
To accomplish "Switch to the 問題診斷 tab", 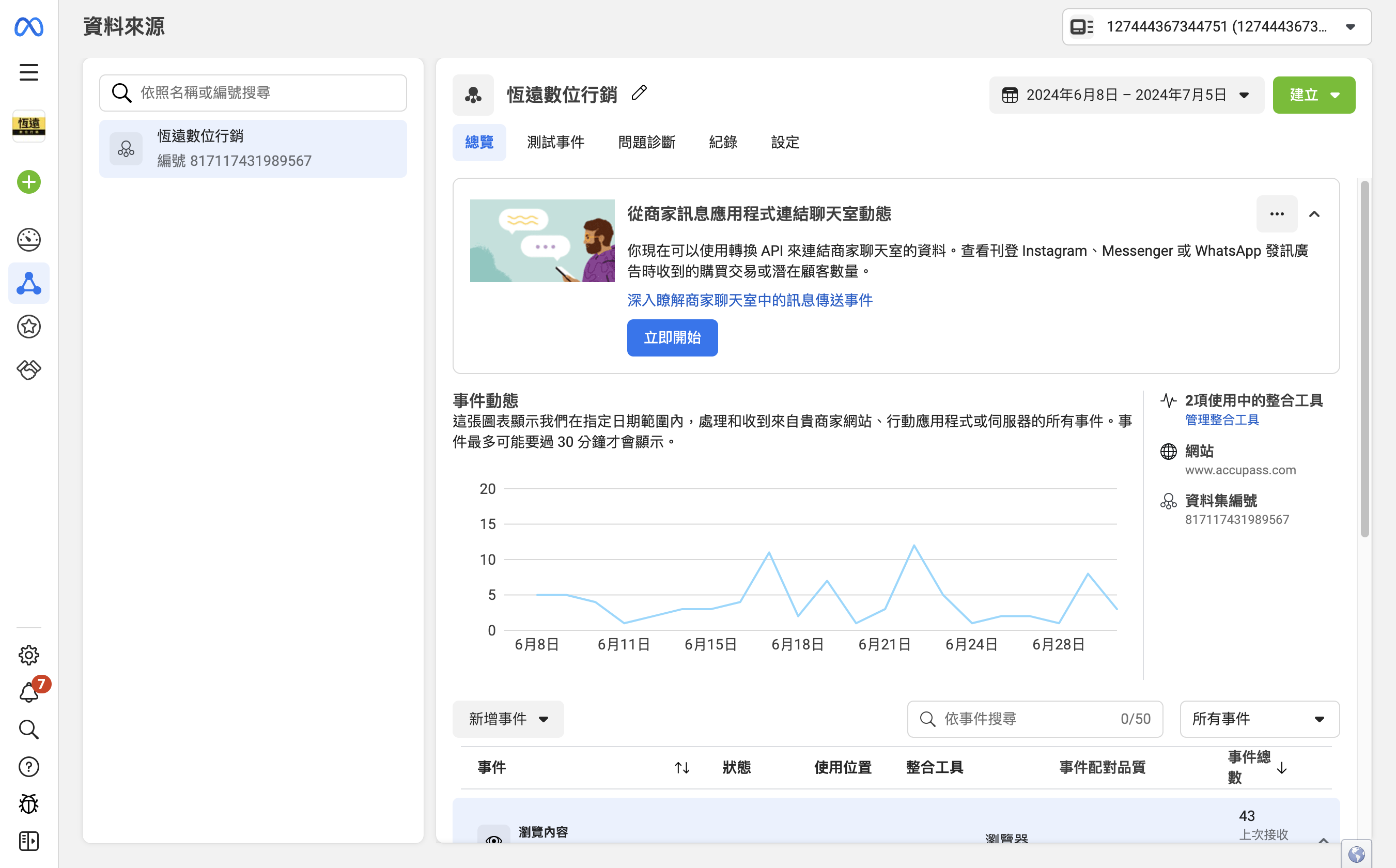I will coord(646,142).
